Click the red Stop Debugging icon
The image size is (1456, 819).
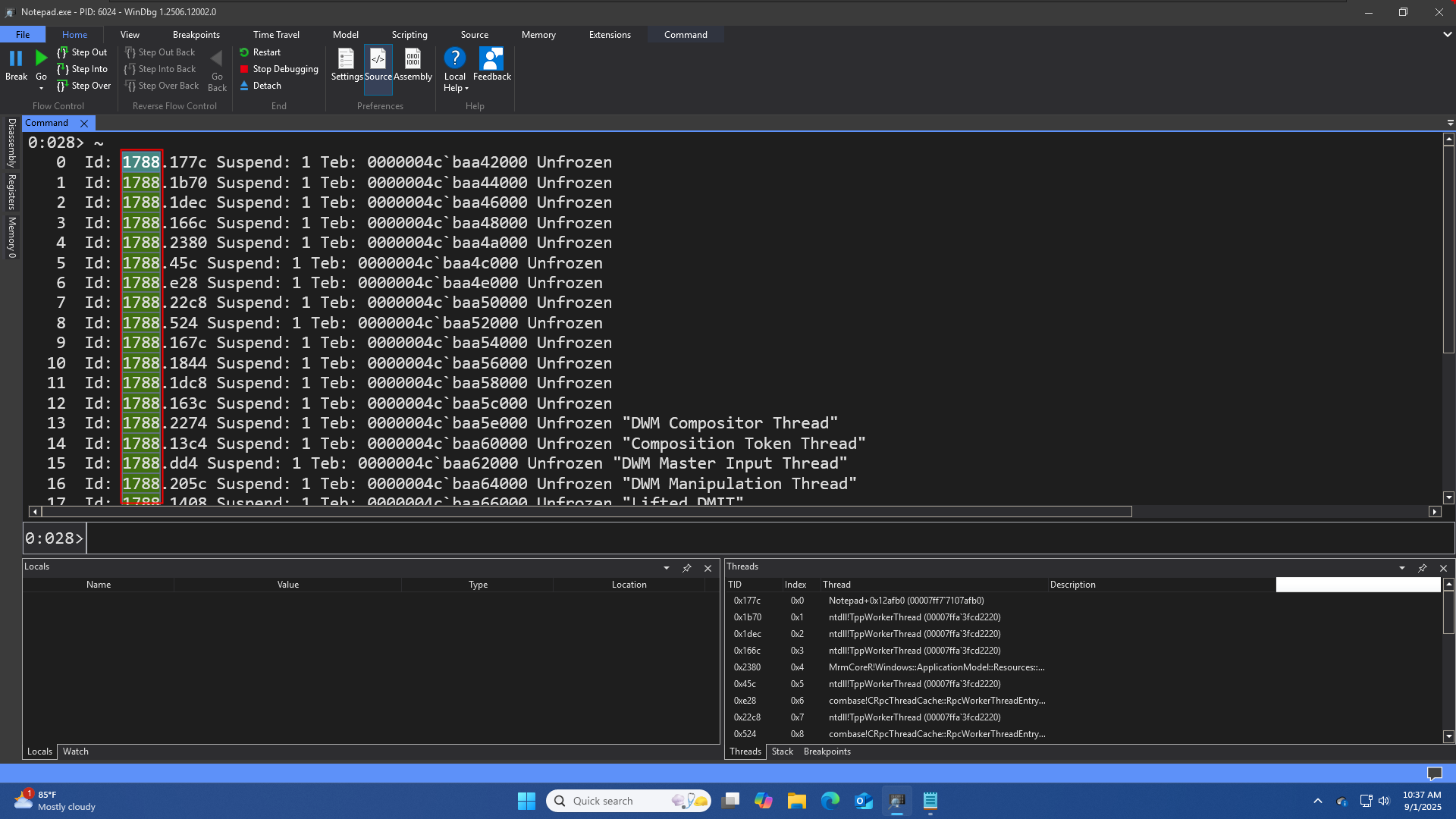tap(244, 69)
